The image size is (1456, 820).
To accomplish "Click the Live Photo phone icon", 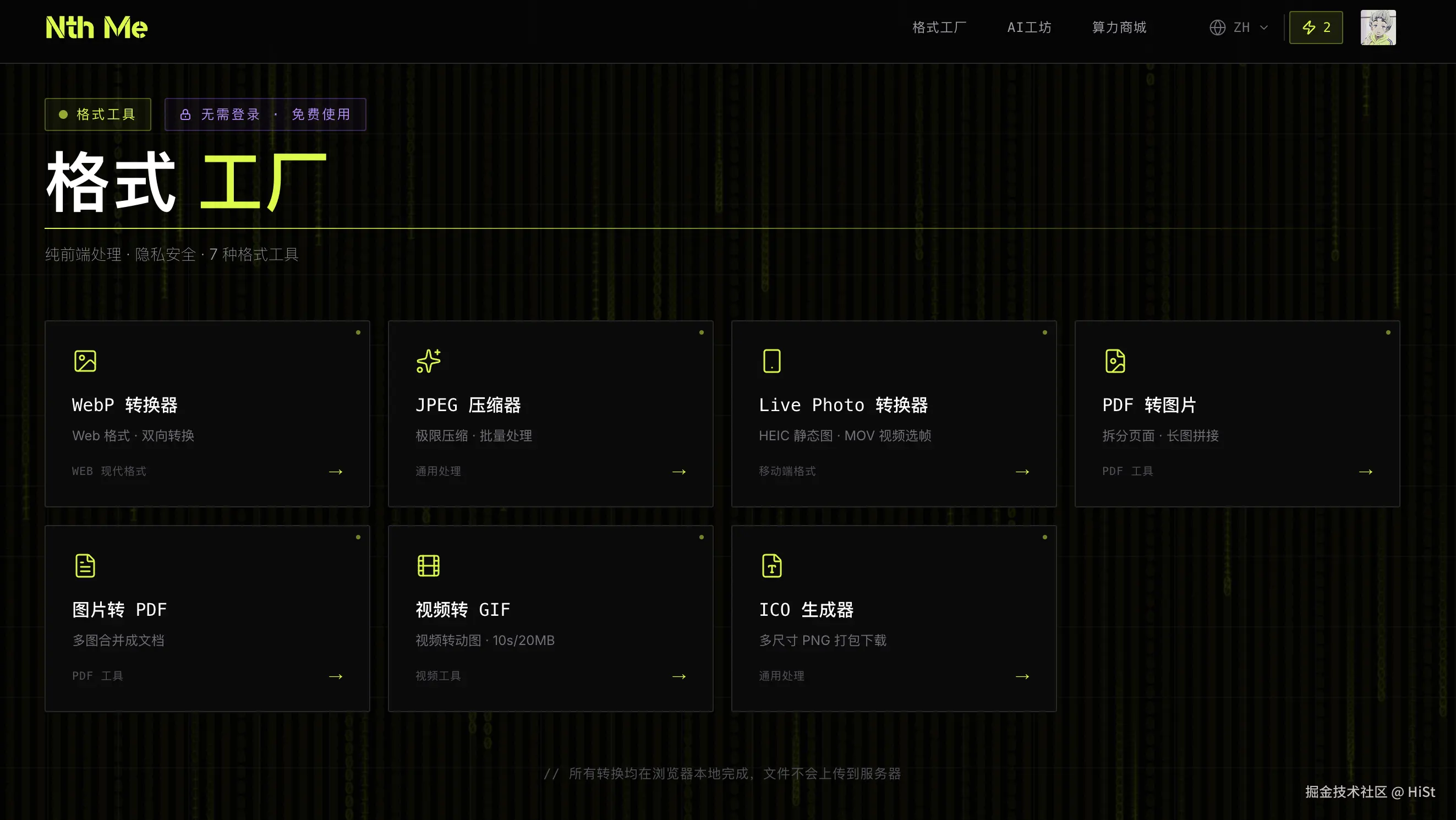I will [771, 360].
